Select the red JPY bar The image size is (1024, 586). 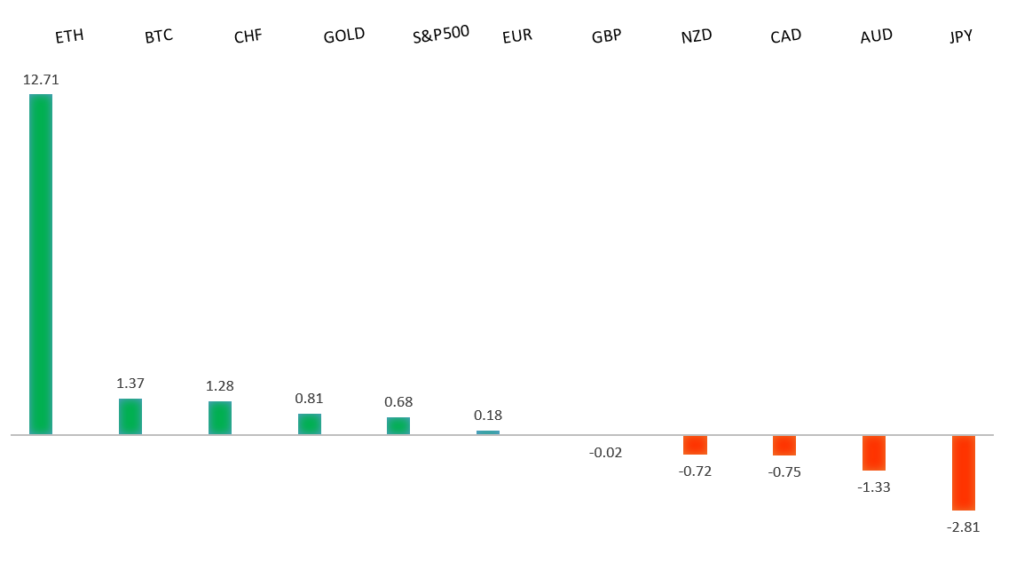click(x=963, y=472)
